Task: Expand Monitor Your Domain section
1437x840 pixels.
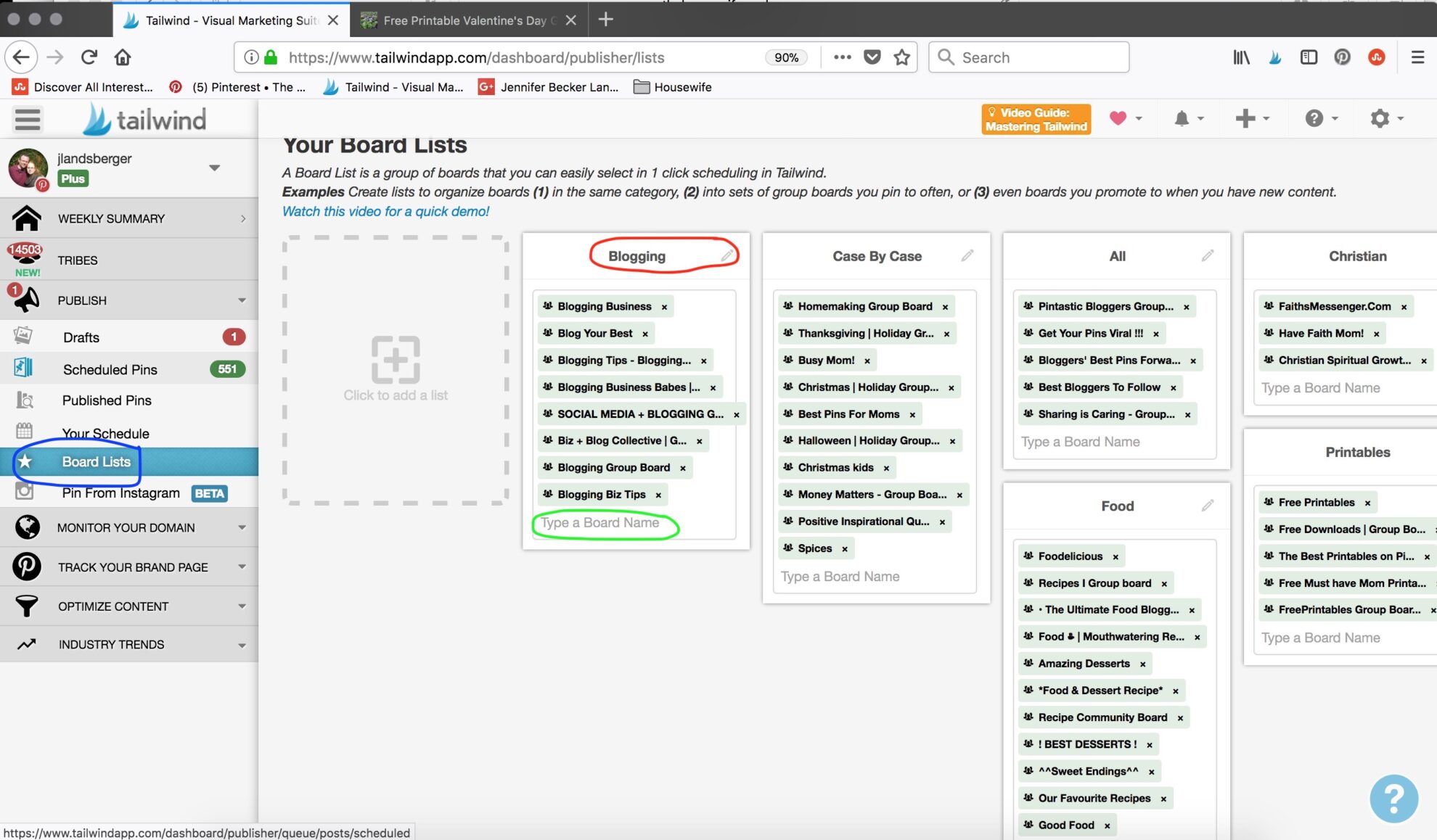Action: coord(242,527)
